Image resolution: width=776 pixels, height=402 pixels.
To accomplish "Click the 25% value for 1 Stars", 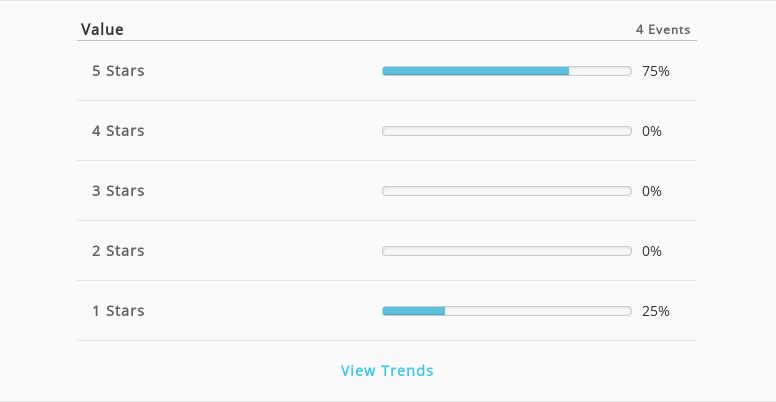I will [x=656, y=311].
